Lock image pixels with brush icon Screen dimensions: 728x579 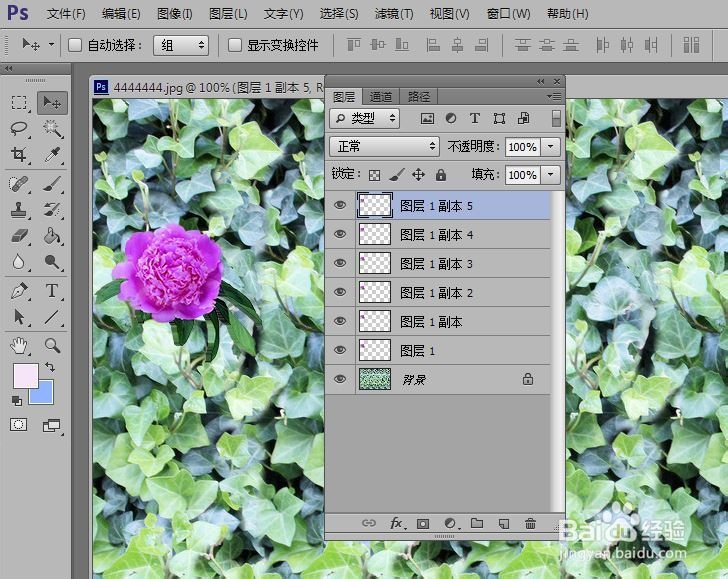pyautogui.click(x=396, y=175)
